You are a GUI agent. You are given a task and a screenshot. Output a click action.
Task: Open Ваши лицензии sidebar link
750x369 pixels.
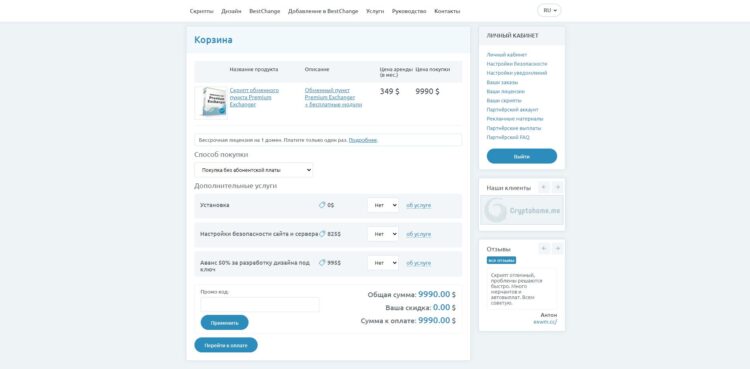click(506, 91)
